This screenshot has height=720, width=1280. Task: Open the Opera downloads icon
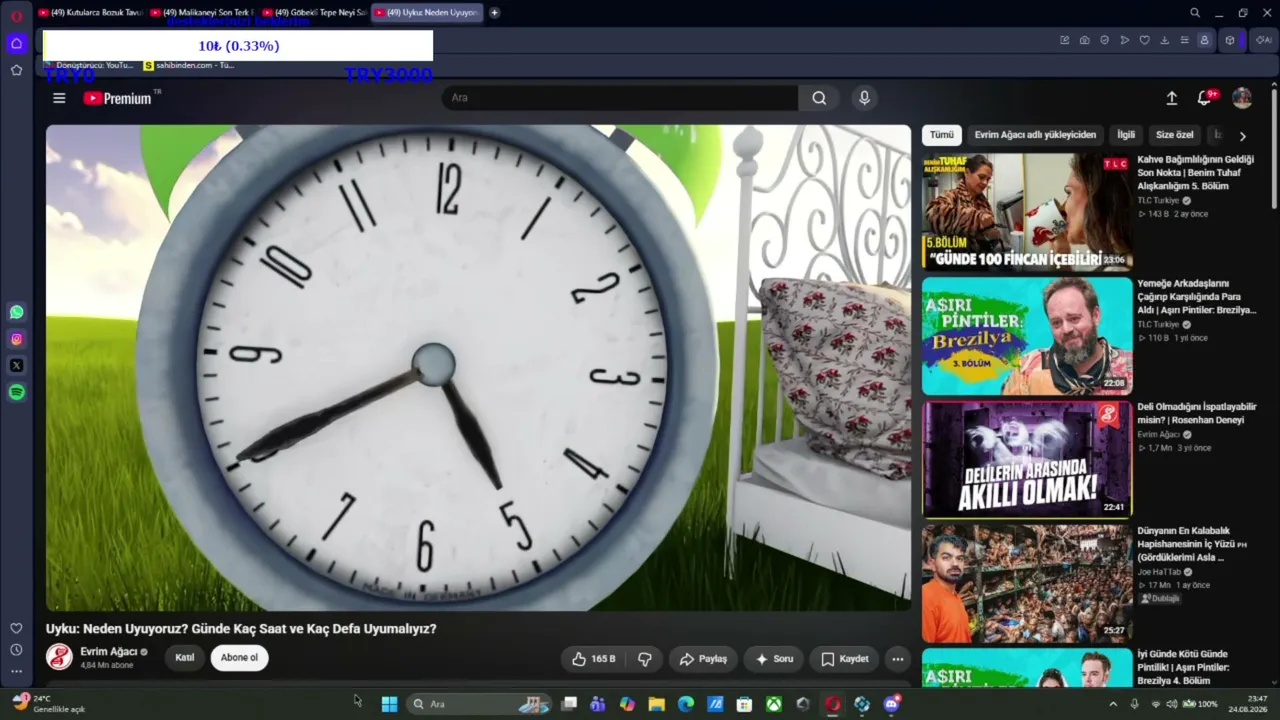point(1165,40)
